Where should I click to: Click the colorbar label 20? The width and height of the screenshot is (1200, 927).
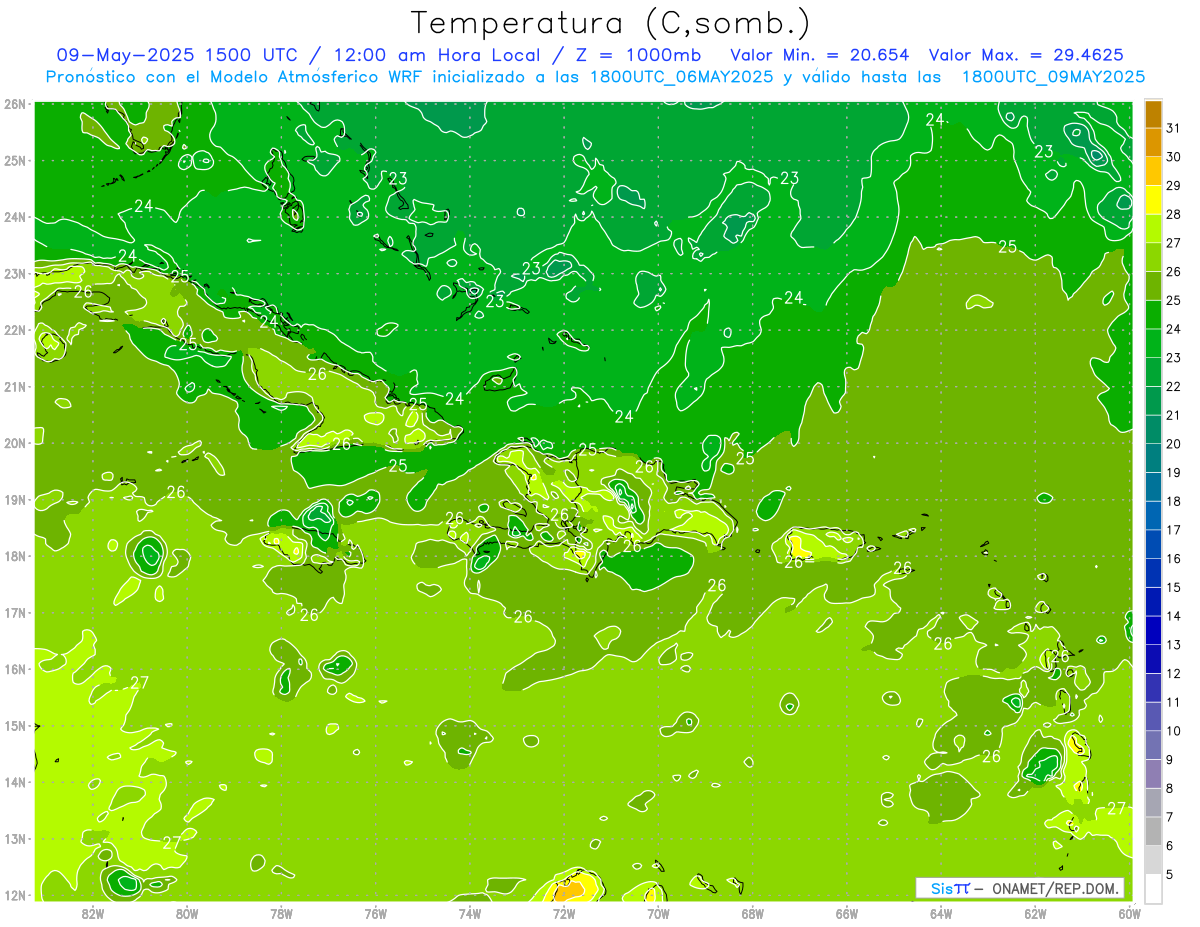point(1173,444)
